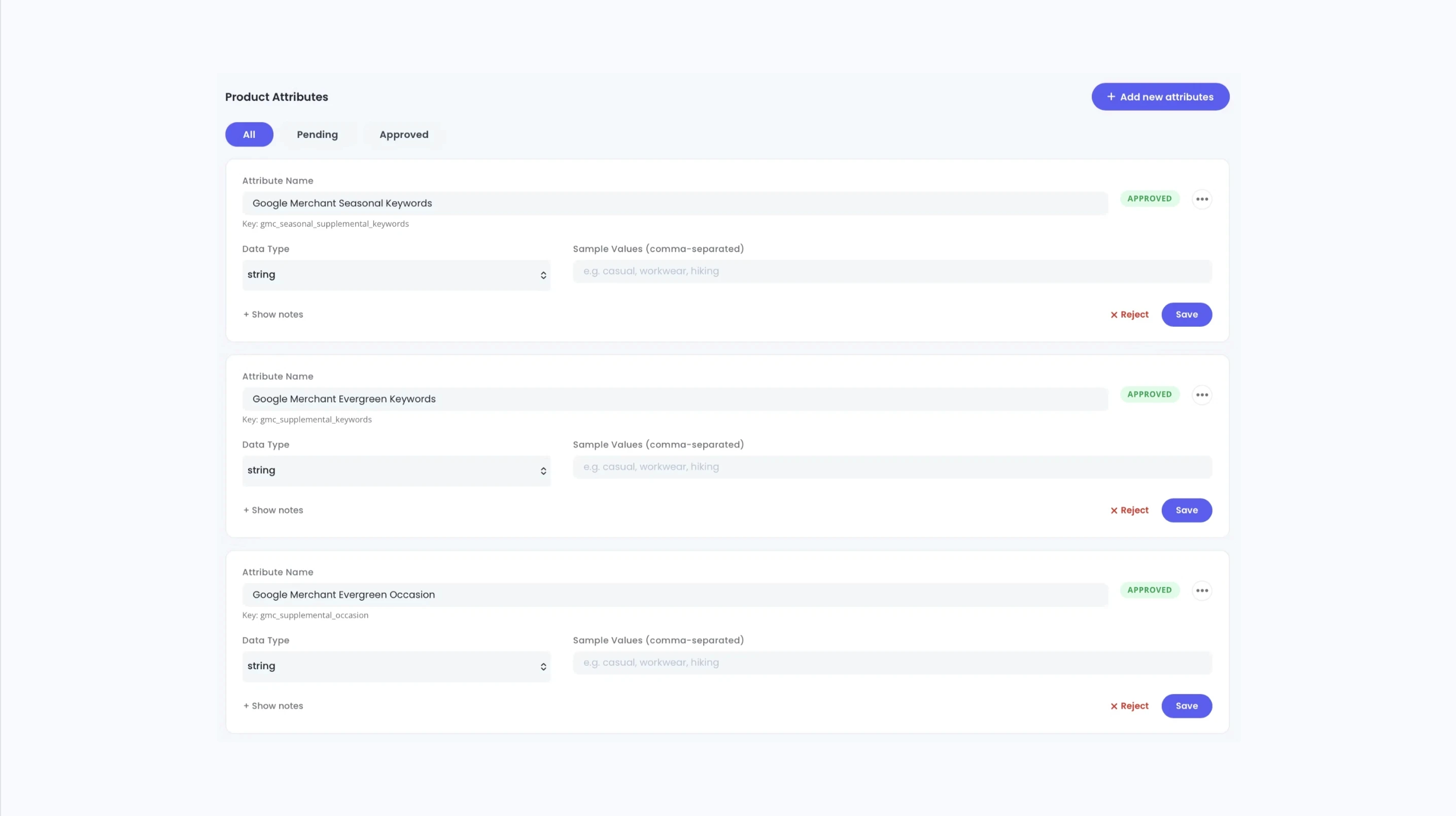Edit the Google Merchant Seasonal Keywords name field
The width and height of the screenshot is (1456, 816).
[x=675, y=203]
